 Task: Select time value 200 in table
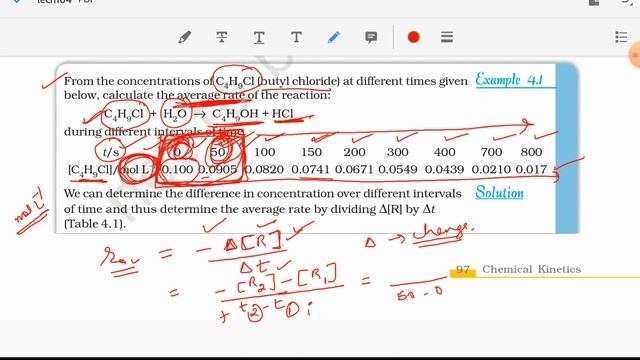354,152
